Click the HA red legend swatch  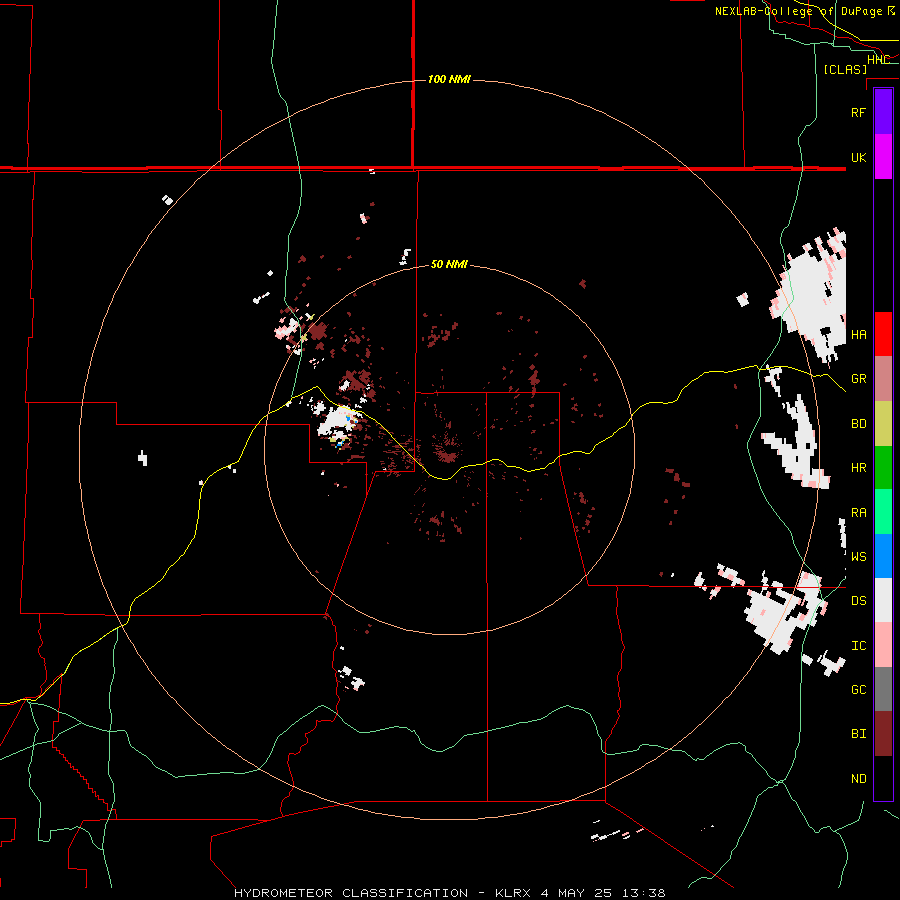point(883,334)
